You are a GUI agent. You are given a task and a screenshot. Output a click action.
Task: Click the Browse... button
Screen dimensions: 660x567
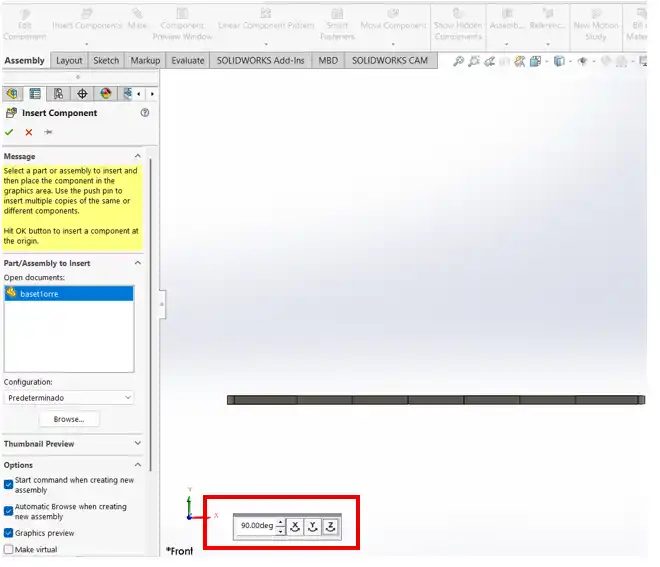69,419
